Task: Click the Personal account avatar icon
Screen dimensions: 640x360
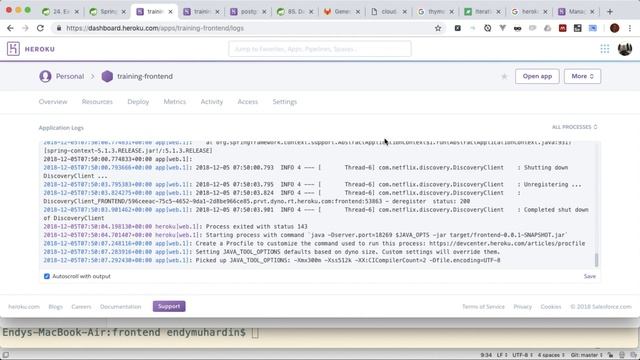Action: 45,76
